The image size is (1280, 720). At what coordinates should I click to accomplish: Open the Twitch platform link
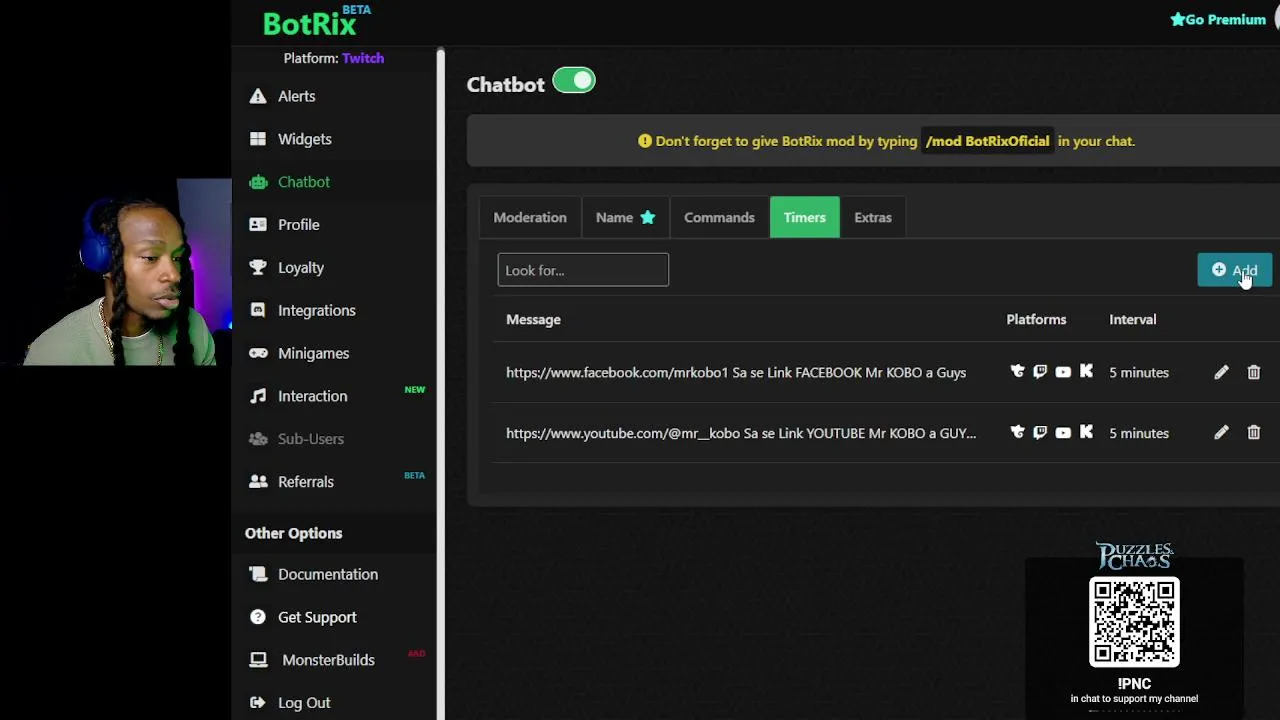coord(363,58)
